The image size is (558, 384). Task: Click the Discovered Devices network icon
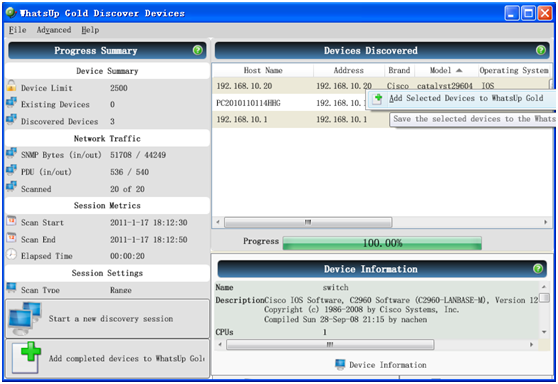[x=11, y=119]
